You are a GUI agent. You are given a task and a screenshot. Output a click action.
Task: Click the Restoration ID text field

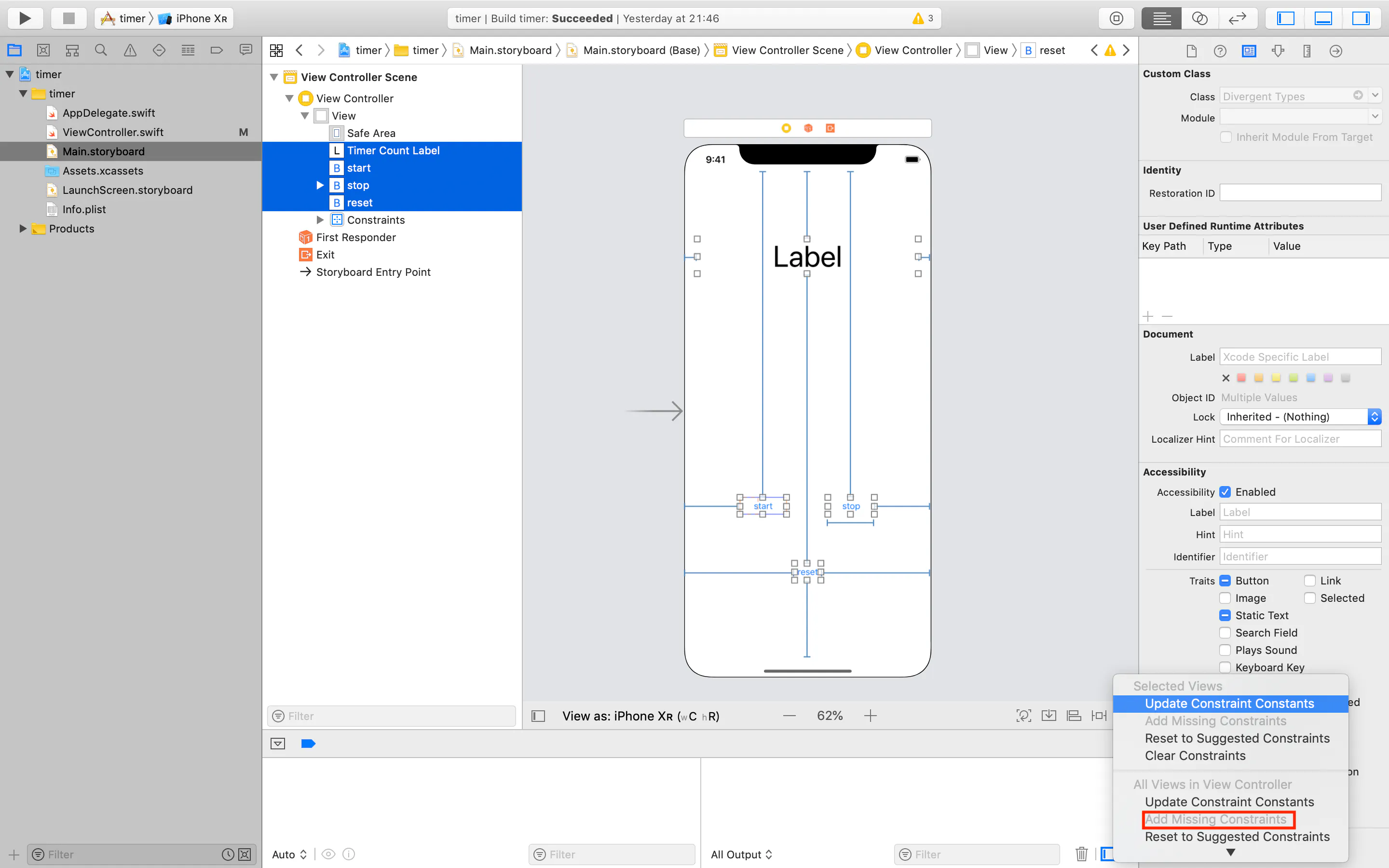coord(1300,193)
